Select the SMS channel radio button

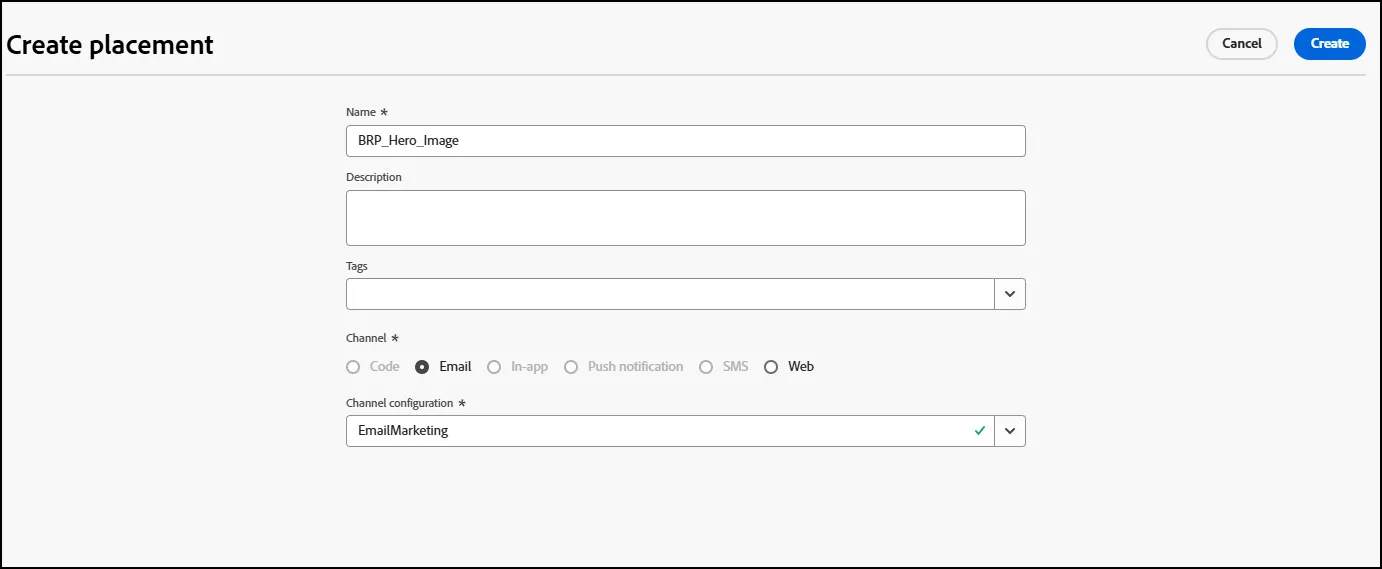point(706,367)
